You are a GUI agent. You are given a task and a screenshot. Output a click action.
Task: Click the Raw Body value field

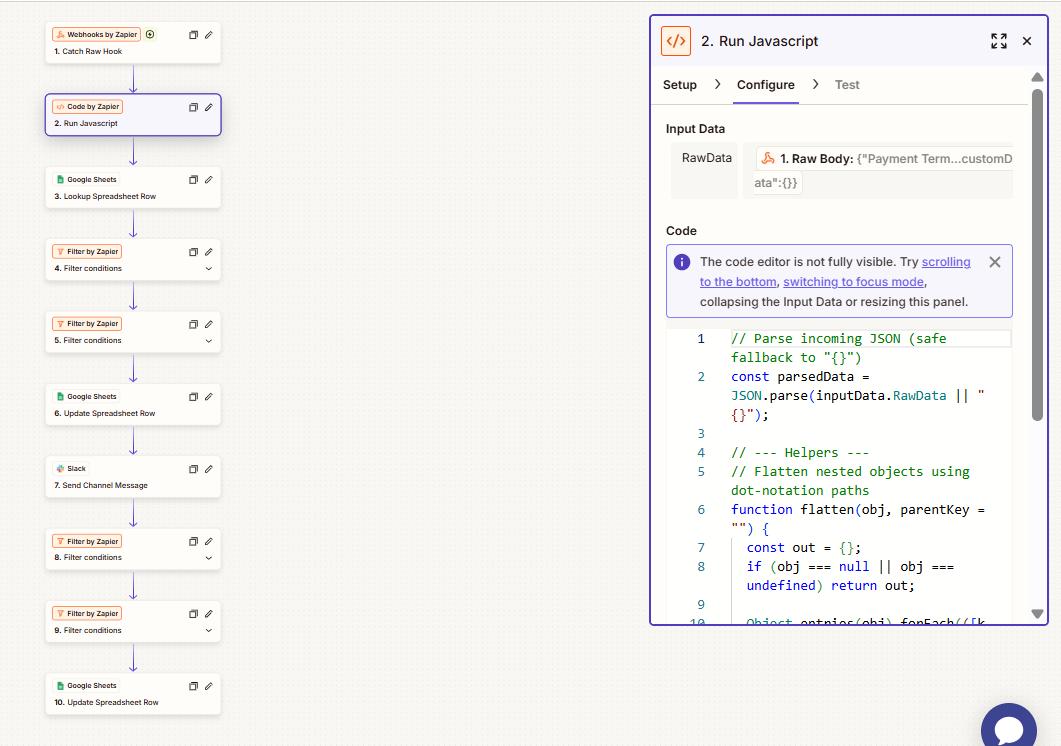(878, 171)
